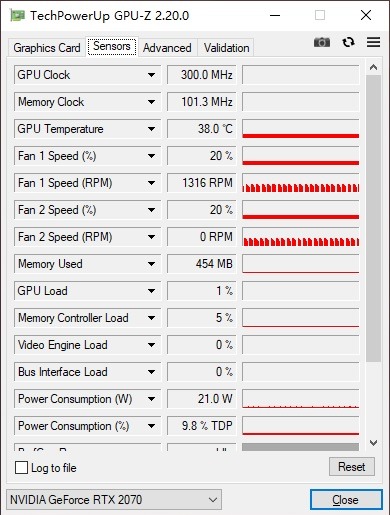
Task: Click the vertical scrollbar thumb
Action: [373, 218]
